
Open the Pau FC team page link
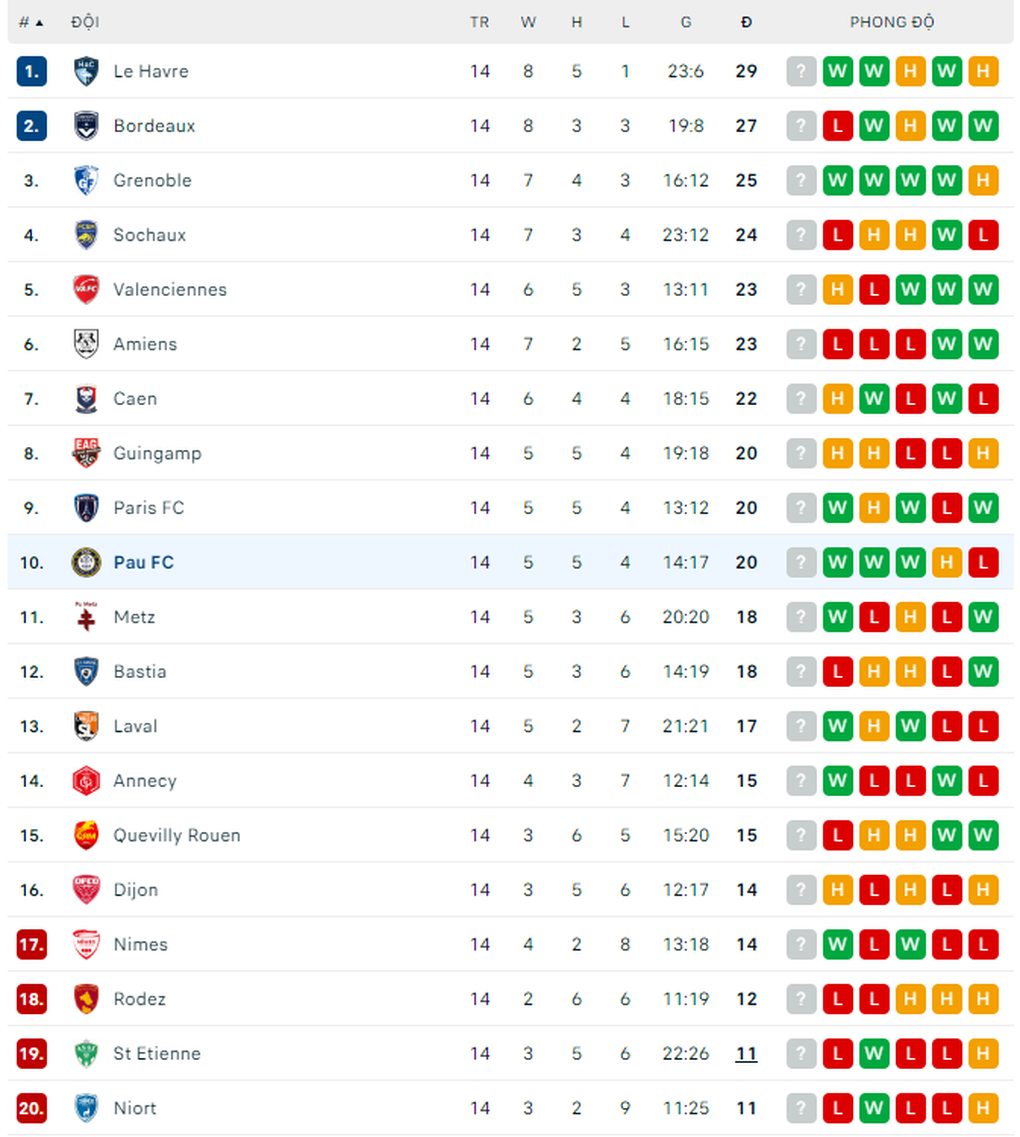pos(144,562)
